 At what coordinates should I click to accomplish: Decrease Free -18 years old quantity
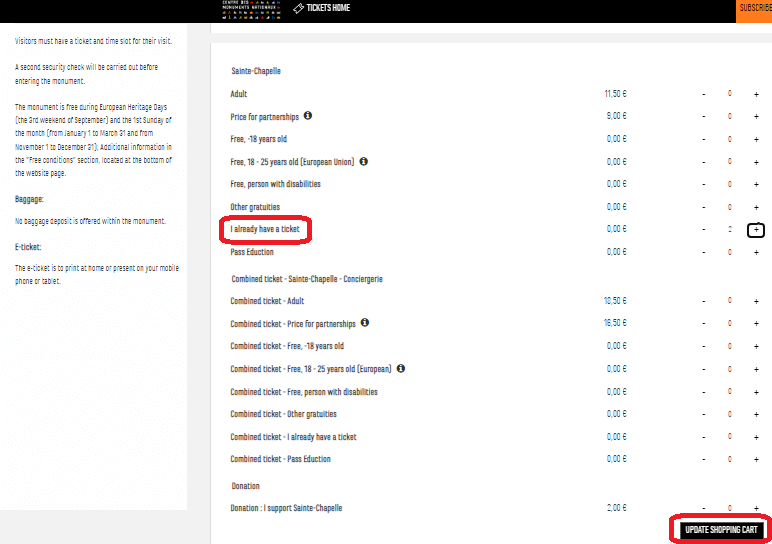(704, 139)
